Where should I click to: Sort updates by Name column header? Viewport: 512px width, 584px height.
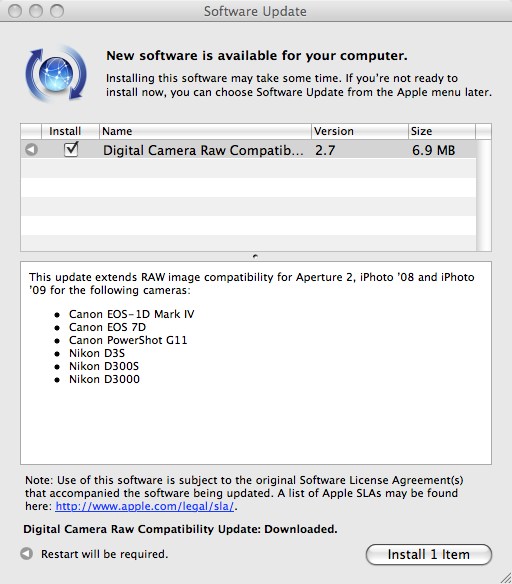pos(205,131)
